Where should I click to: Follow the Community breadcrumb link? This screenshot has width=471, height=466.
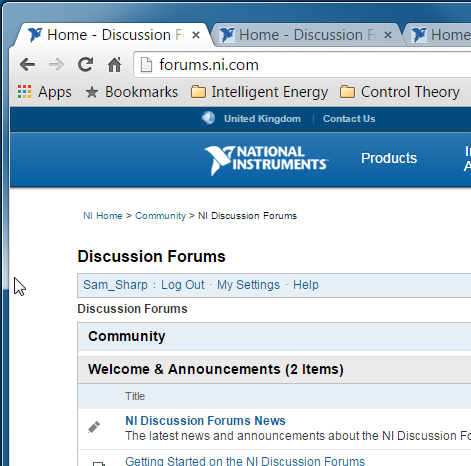(x=160, y=216)
